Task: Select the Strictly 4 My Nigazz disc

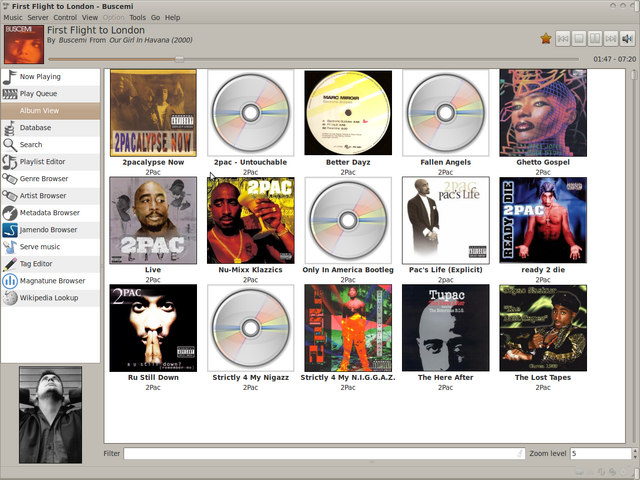Action: (251, 328)
